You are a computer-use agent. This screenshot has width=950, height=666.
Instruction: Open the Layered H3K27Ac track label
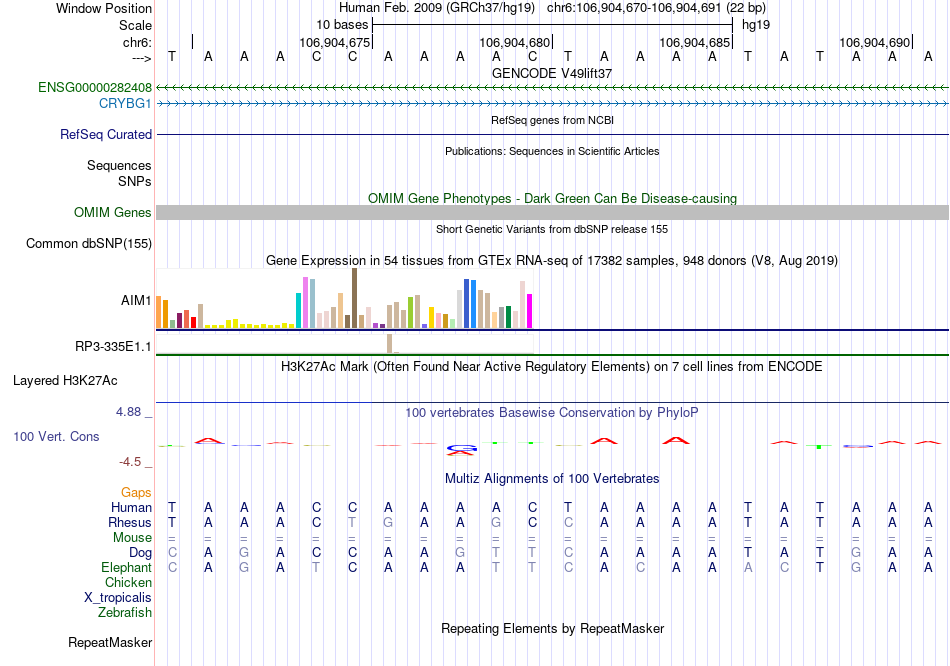(65, 381)
